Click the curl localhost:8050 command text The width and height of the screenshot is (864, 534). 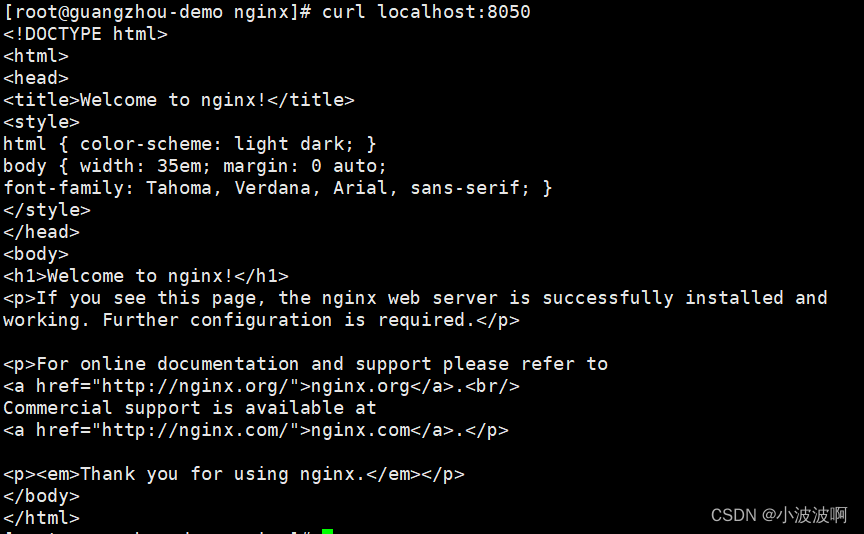click(x=426, y=12)
